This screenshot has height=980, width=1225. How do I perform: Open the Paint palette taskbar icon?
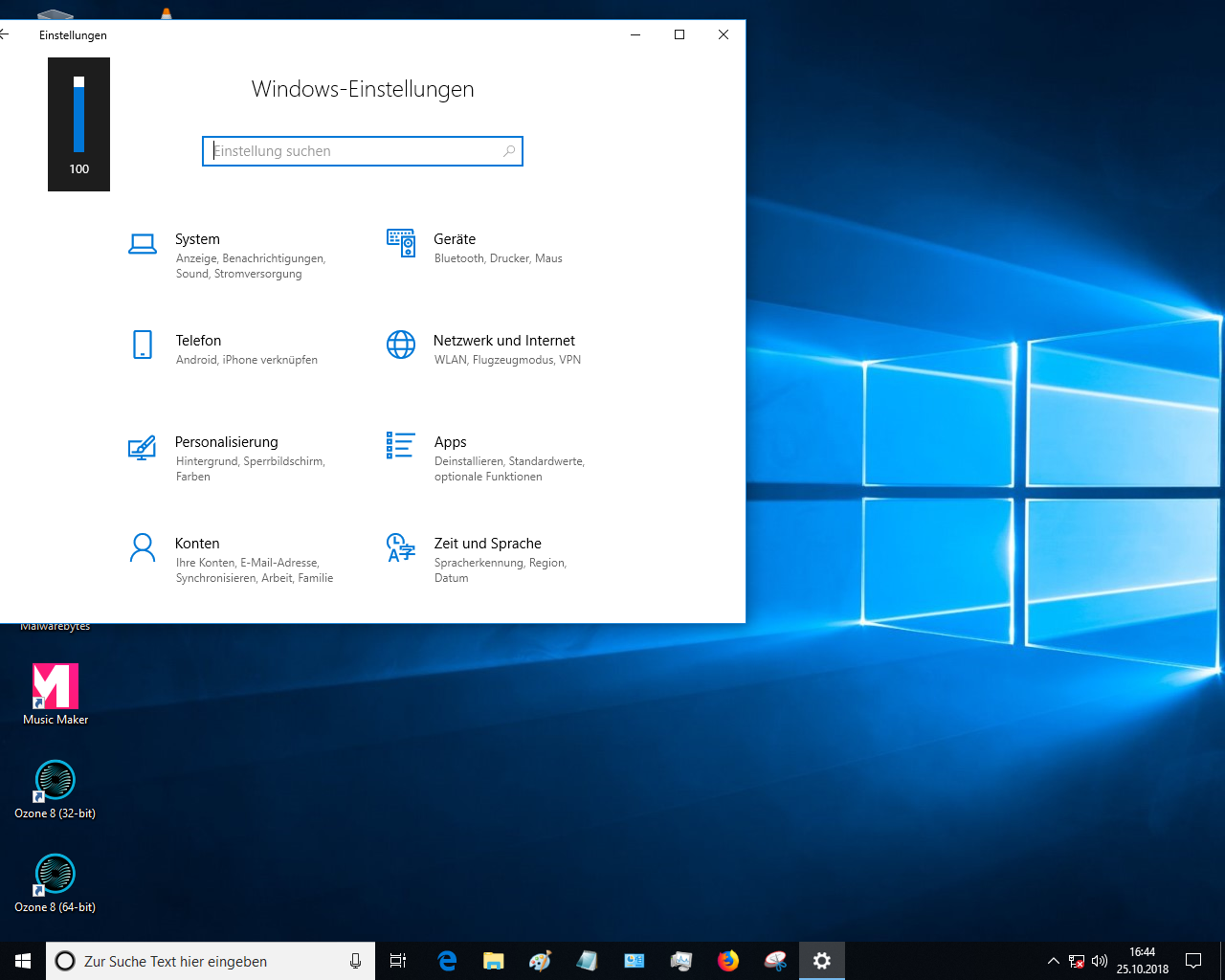541,961
